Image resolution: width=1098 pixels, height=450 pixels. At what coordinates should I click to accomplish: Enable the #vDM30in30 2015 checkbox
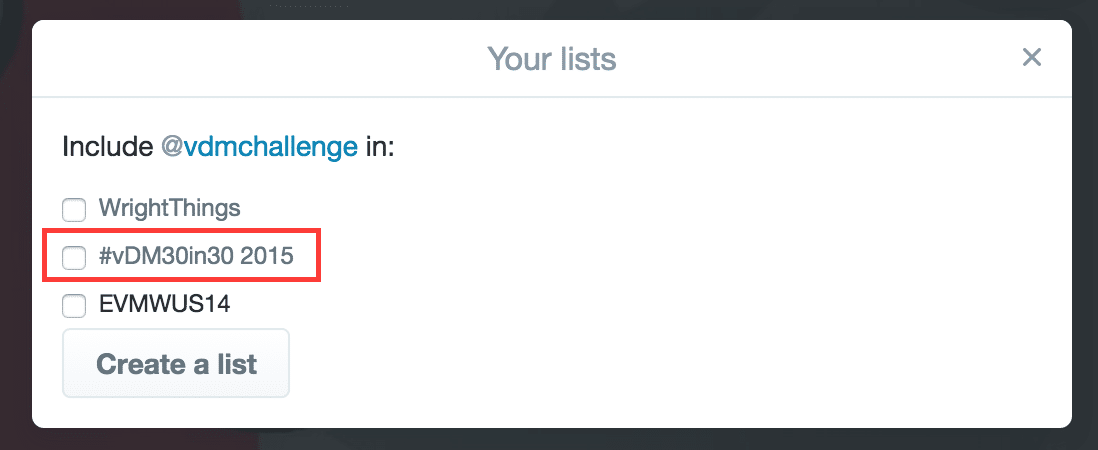pyautogui.click(x=74, y=257)
